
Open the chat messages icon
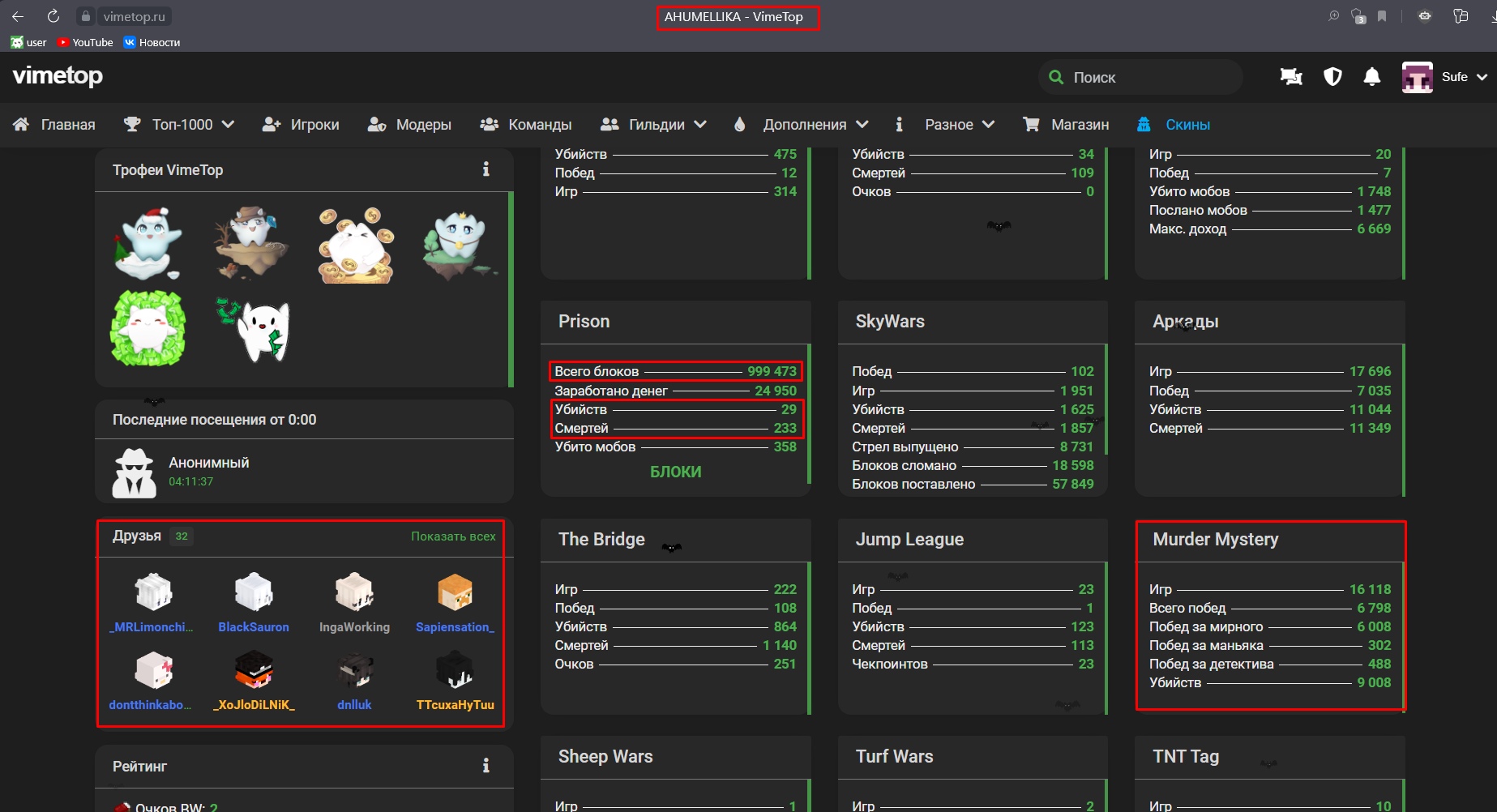[x=1291, y=77]
